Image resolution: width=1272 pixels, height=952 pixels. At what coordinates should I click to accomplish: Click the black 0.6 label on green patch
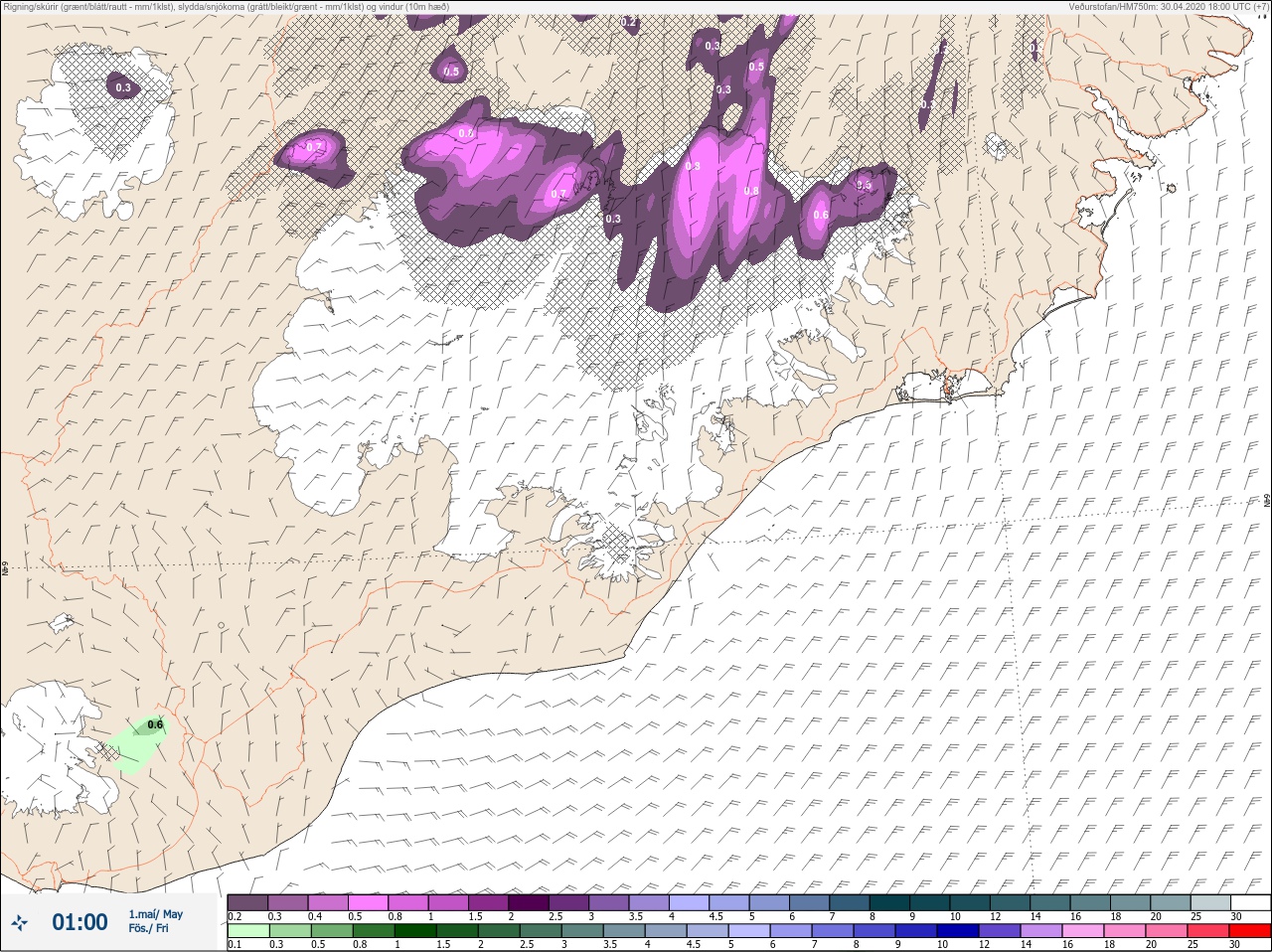click(x=155, y=724)
